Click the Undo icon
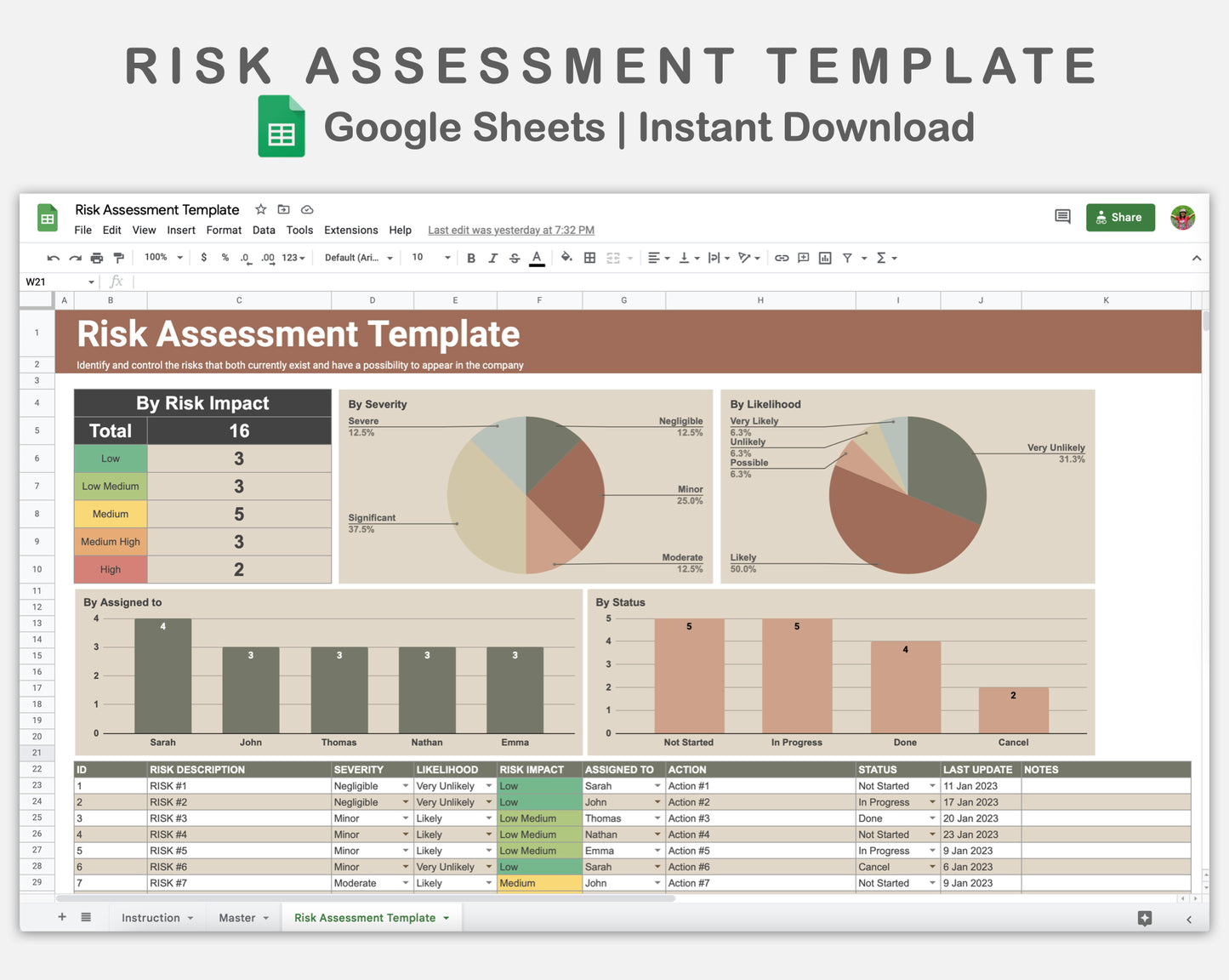 pyautogui.click(x=53, y=258)
